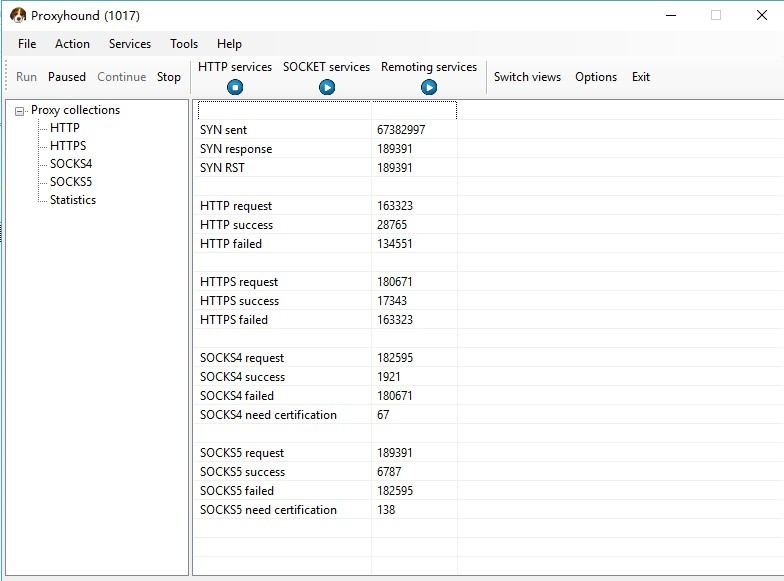
Task: Select the HTTP failed row label
Action: coord(231,244)
